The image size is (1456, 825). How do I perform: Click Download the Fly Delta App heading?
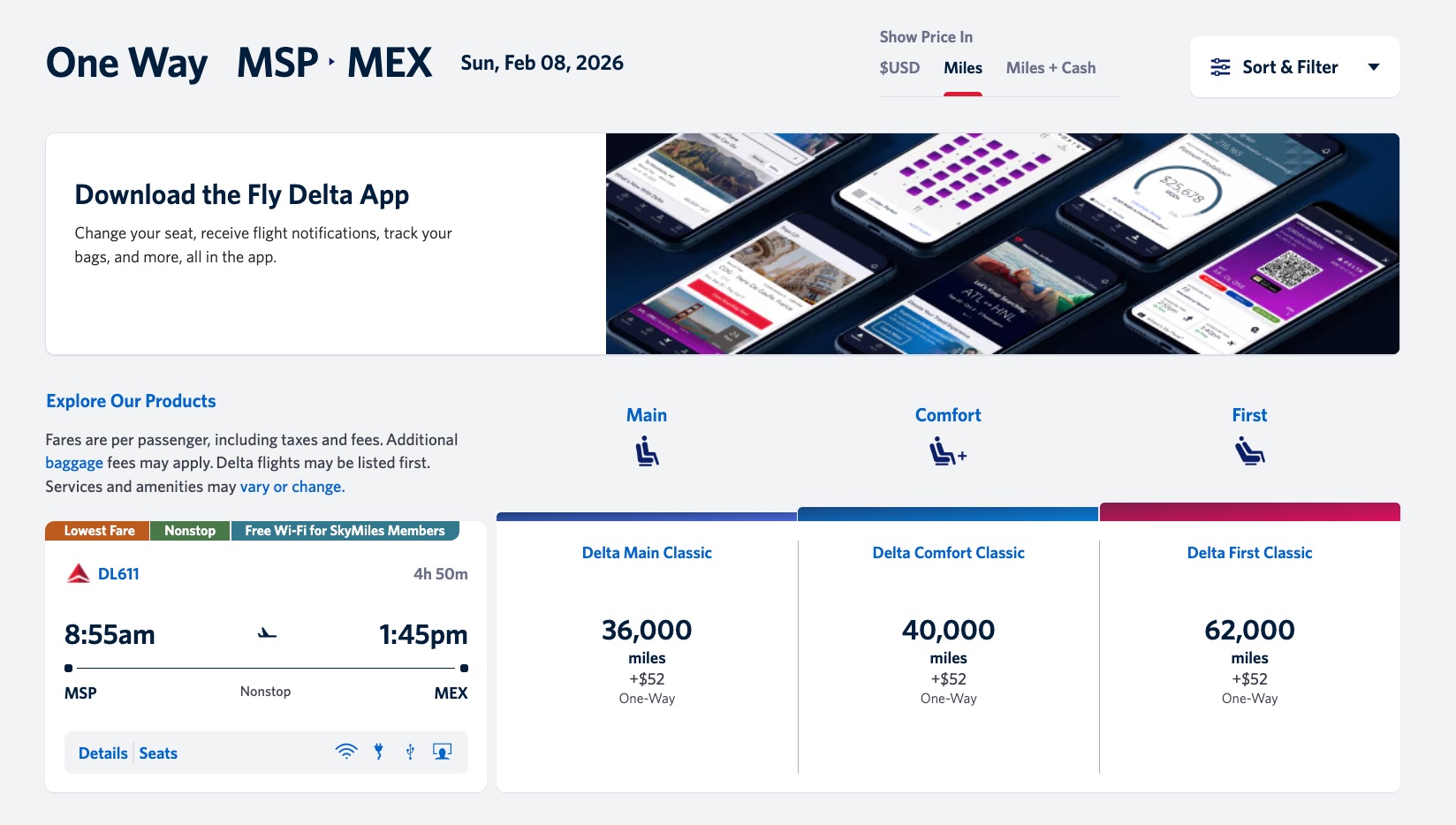click(x=242, y=194)
